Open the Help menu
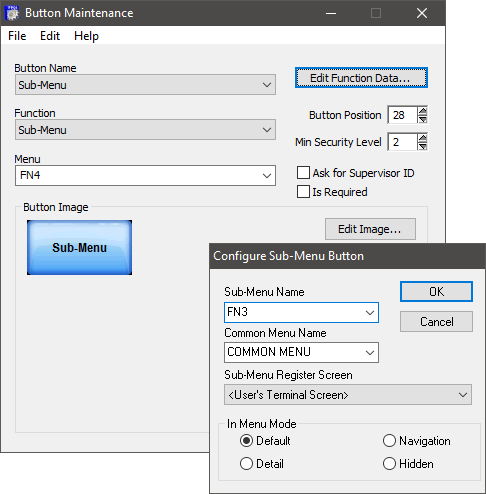Viewport: 486px width, 494px height. [86, 36]
